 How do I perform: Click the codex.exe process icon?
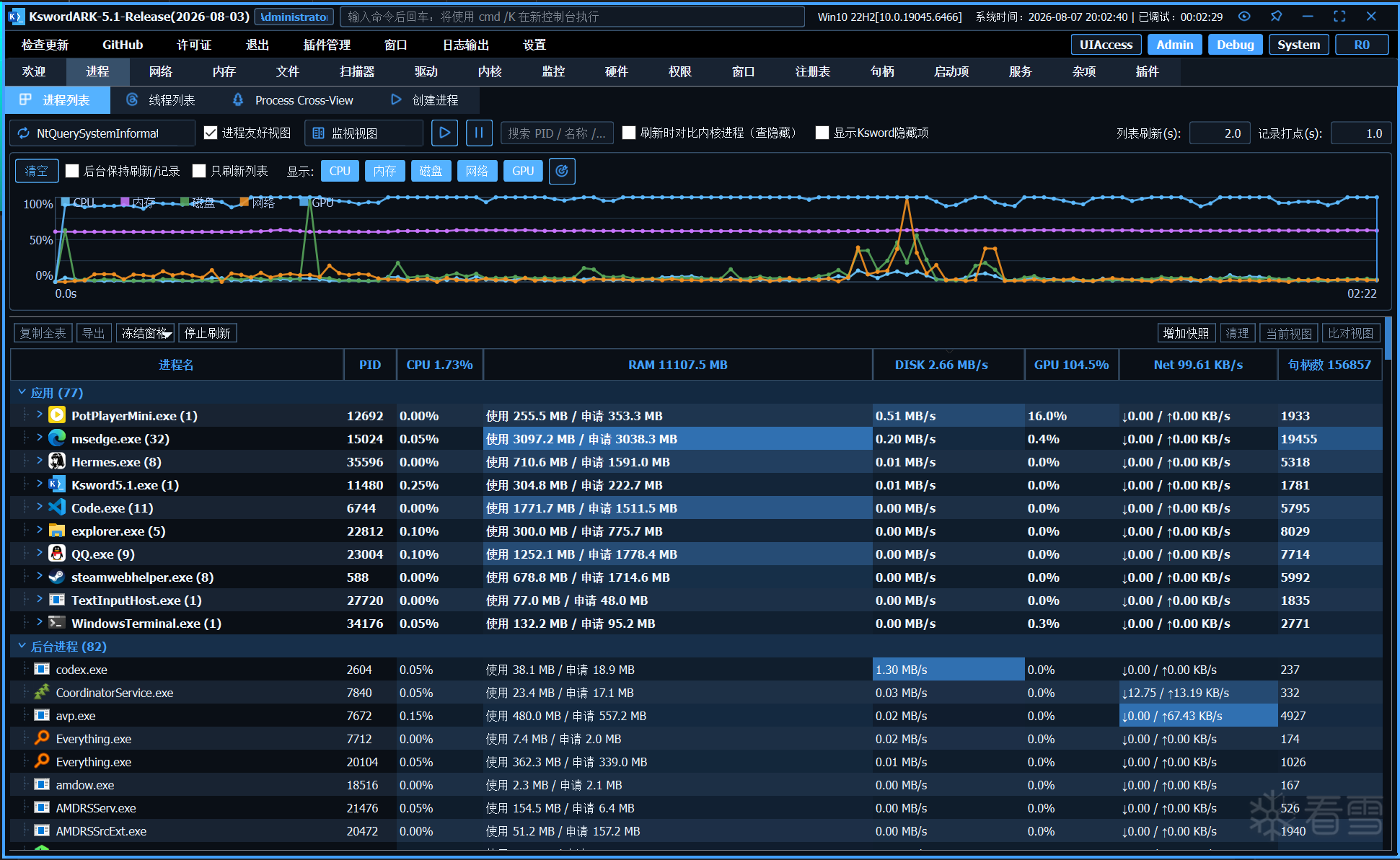point(42,669)
